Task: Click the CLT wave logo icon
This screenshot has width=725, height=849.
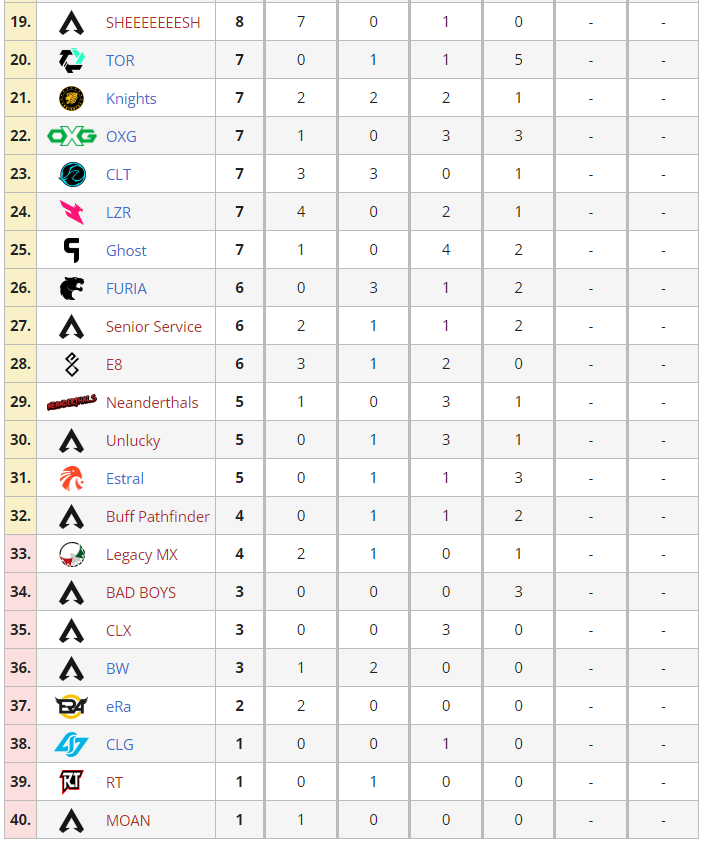Action: pyautogui.click(x=71, y=174)
